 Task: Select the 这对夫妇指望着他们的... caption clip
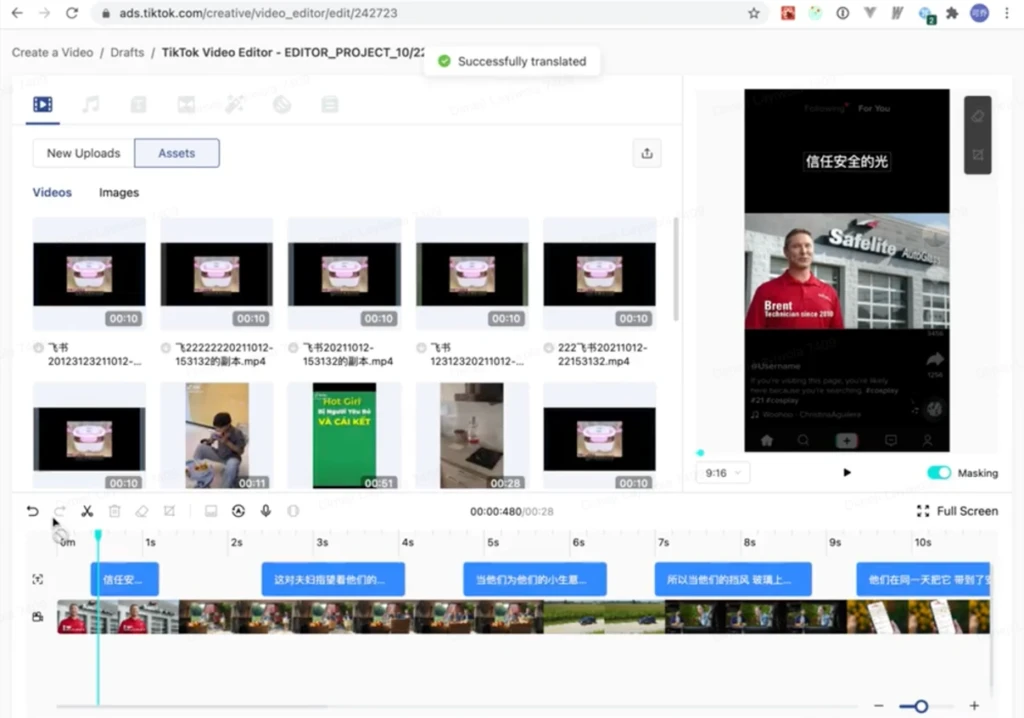(x=333, y=579)
